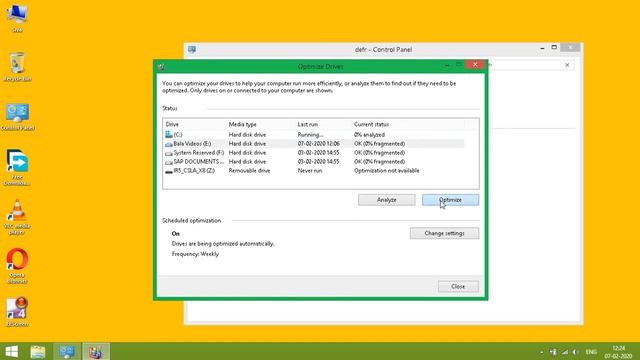640x360 pixels.
Task: Show hidden system tray icons
Action: 542,352
